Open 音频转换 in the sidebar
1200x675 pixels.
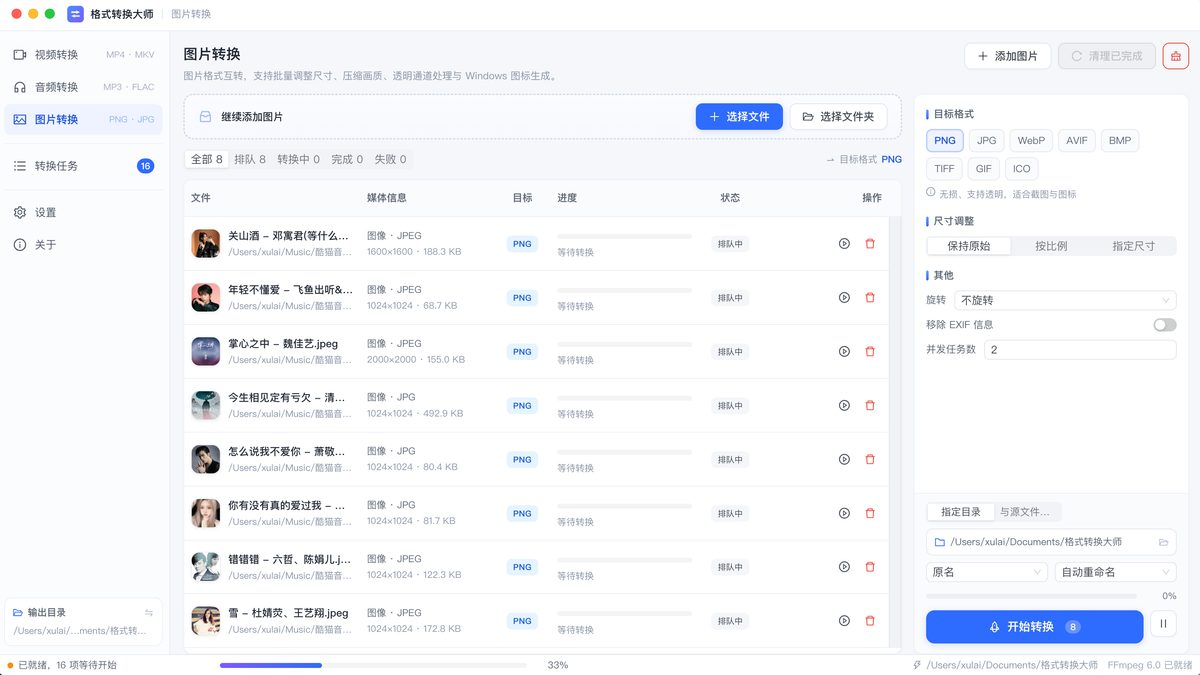84,87
